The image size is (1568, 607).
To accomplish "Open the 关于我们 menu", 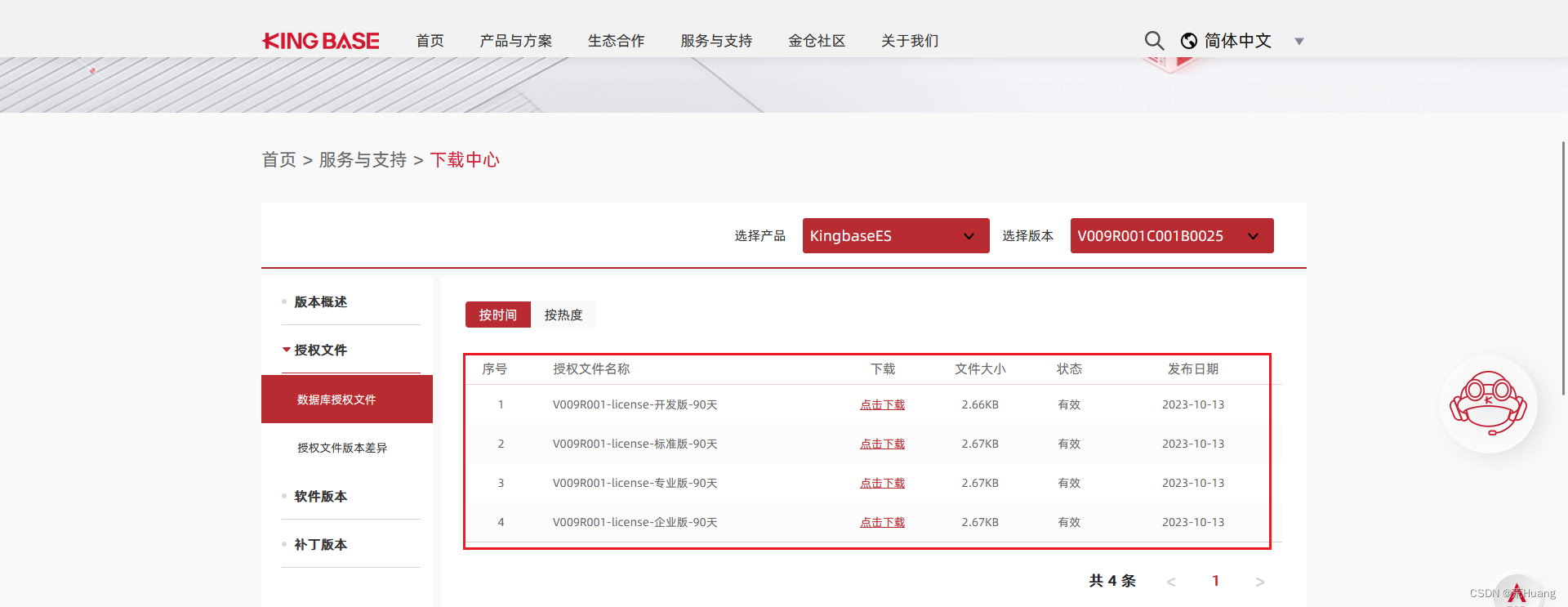I will 910,41.
